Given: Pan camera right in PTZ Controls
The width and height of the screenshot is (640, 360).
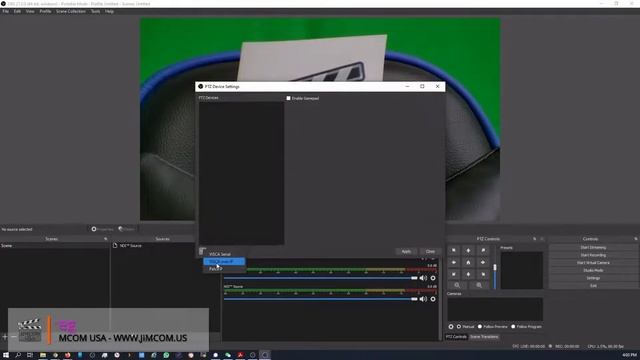Looking at the screenshot, I should [x=483, y=262].
